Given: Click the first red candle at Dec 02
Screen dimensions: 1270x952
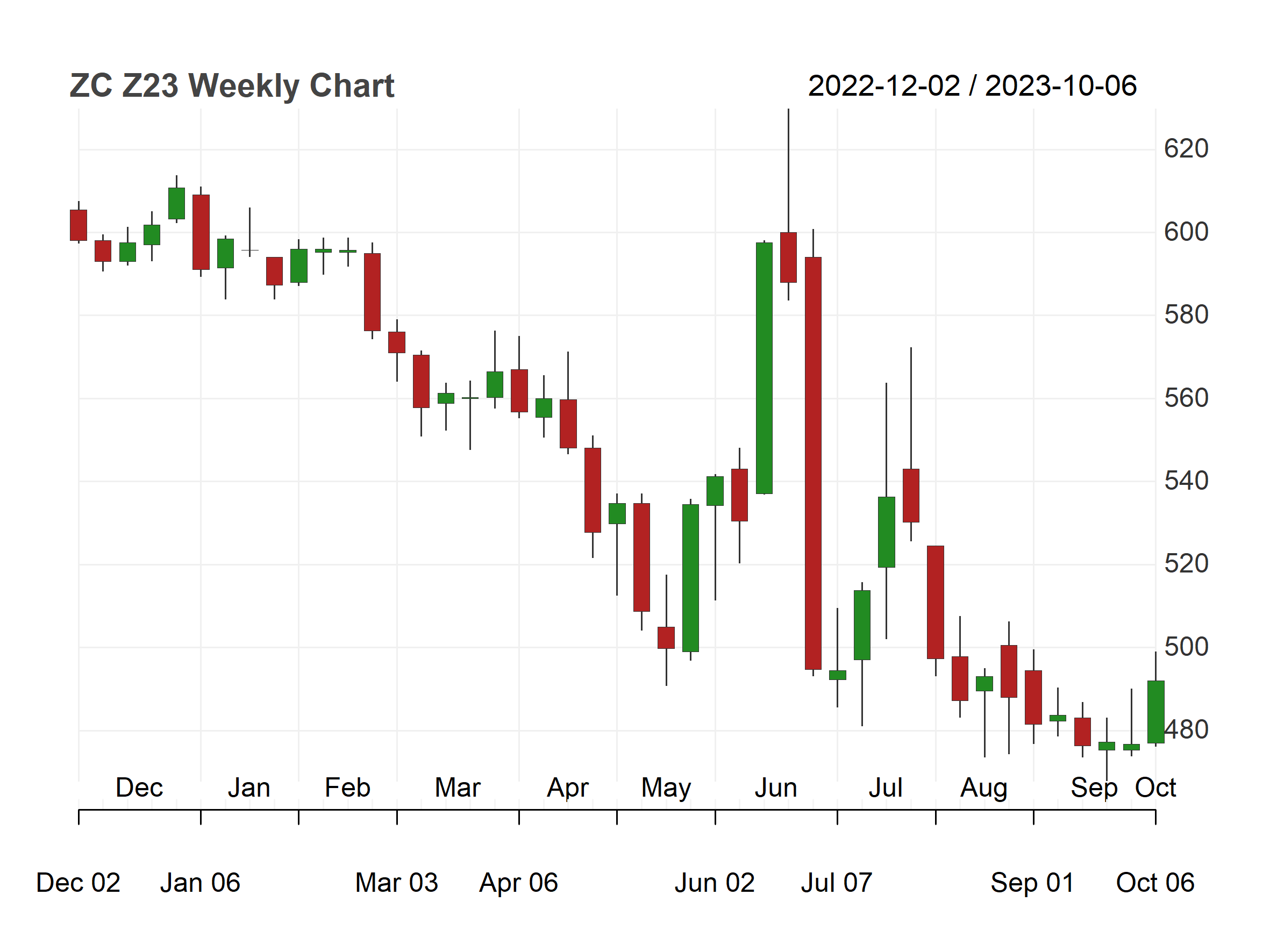Looking at the screenshot, I should (x=79, y=225).
